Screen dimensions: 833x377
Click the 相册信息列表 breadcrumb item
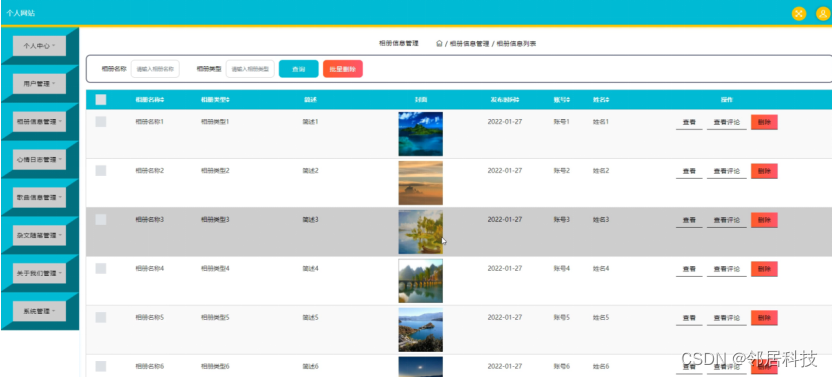coord(516,44)
